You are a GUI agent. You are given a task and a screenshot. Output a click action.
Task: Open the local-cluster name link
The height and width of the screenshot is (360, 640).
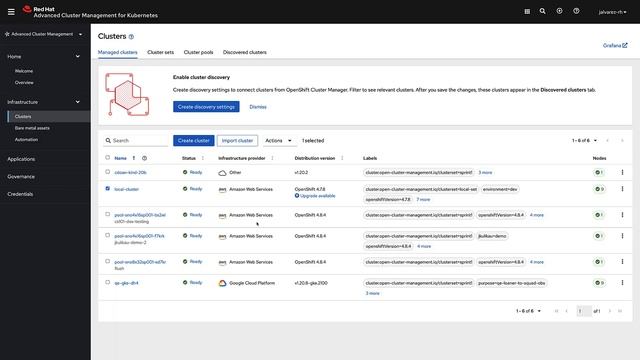(x=127, y=189)
